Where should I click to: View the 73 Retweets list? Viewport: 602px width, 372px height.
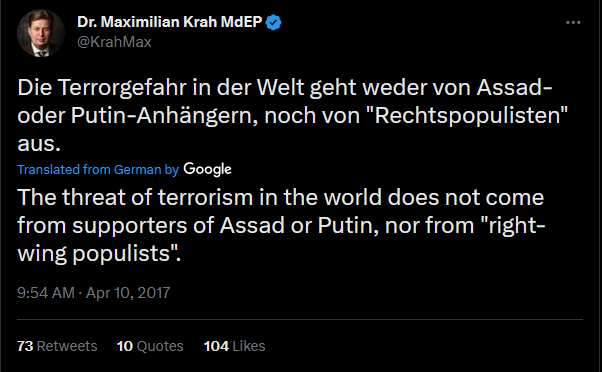tap(57, 346)
